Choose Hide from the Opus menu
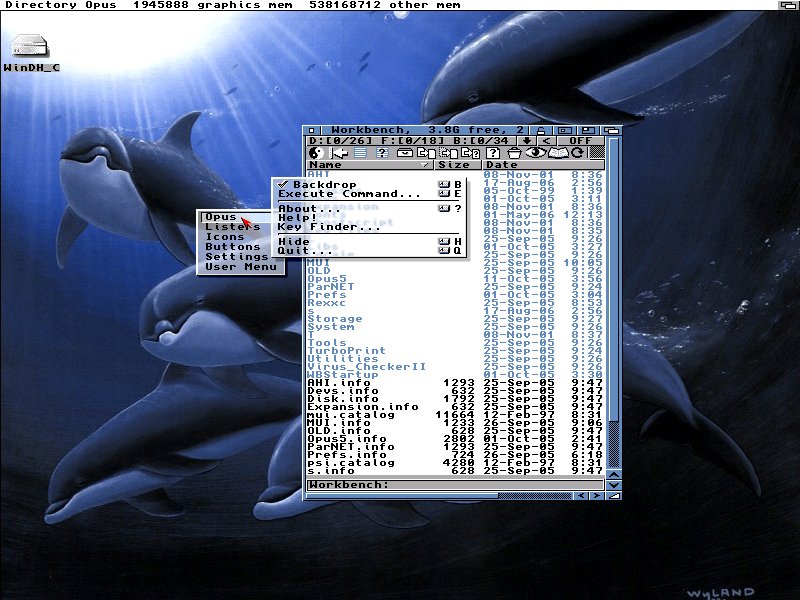800x600 pixels. [x=369, y=241]
